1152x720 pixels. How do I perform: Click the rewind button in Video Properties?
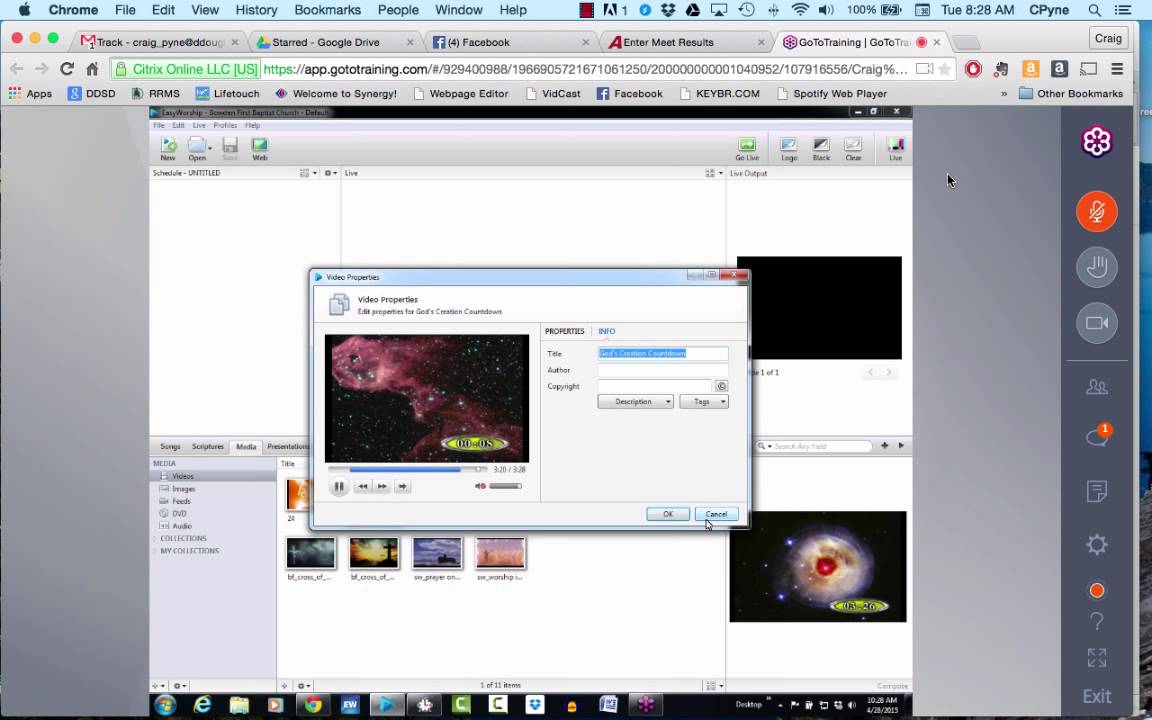(362, 486)
